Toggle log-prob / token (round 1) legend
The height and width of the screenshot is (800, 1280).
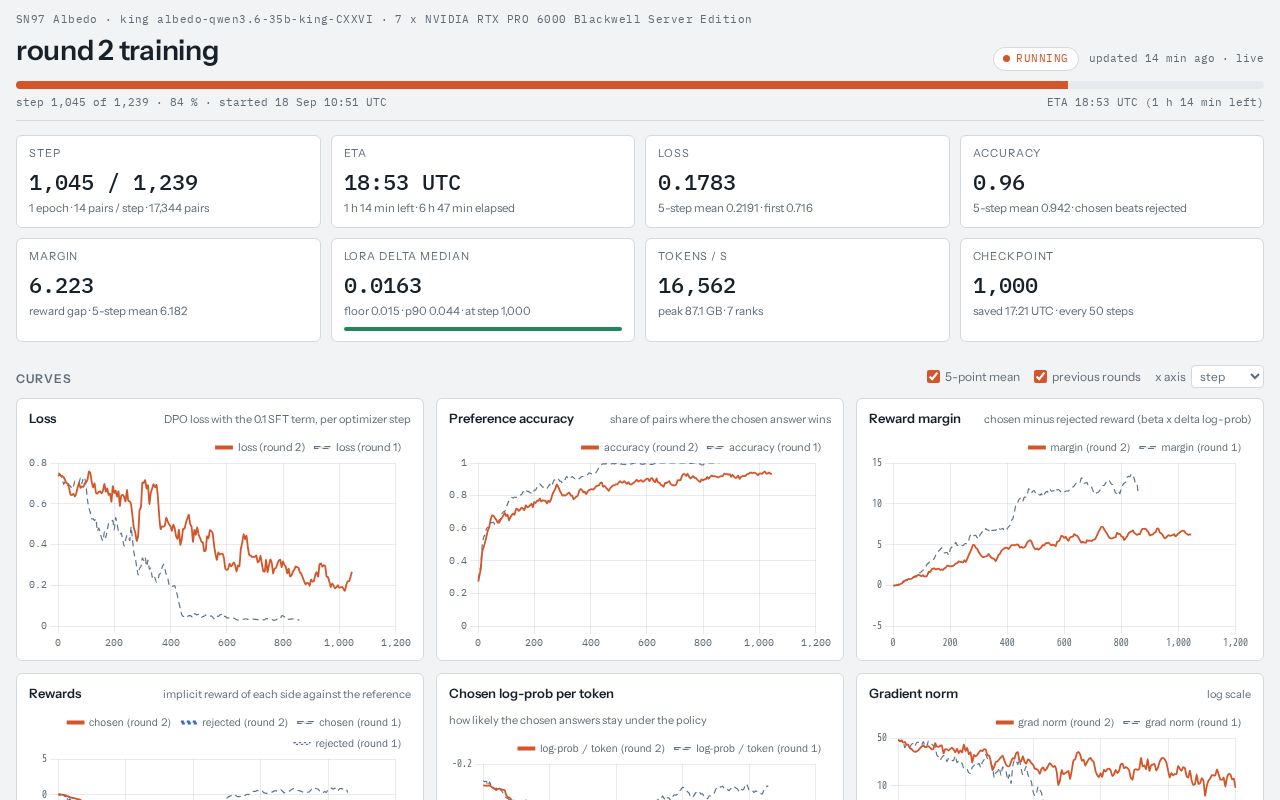tap(747, 748)
